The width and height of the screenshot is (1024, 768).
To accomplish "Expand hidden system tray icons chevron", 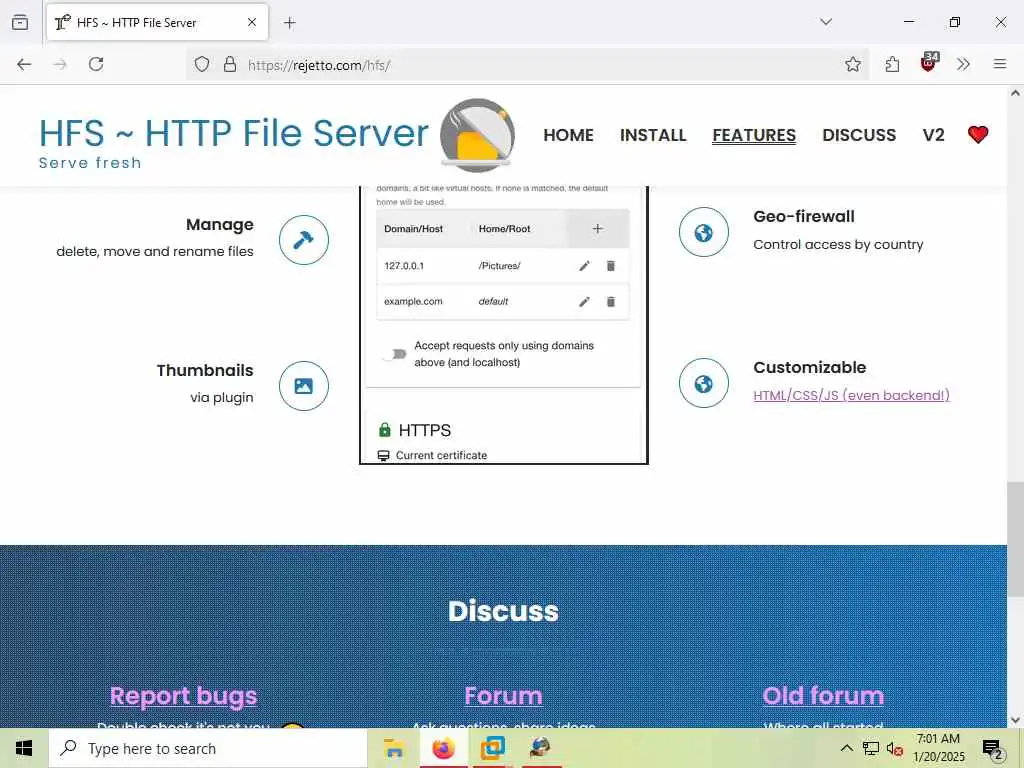I will [x=846, y=748].
